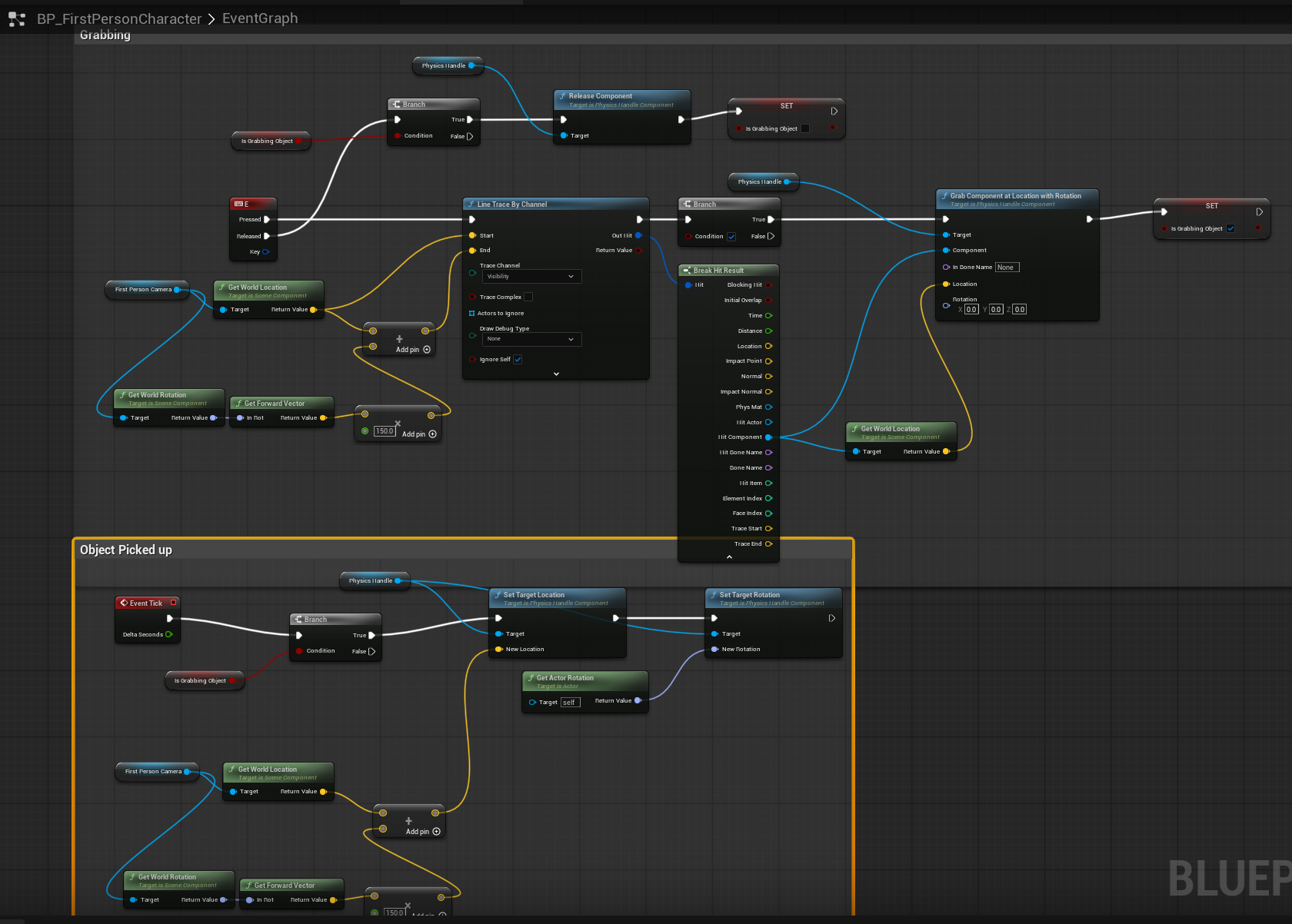The width and height of the screenshot is (1292, 924).
Task: Click the Blueprint graph icon in breadcrumb
Action: [x=17, y=18]
